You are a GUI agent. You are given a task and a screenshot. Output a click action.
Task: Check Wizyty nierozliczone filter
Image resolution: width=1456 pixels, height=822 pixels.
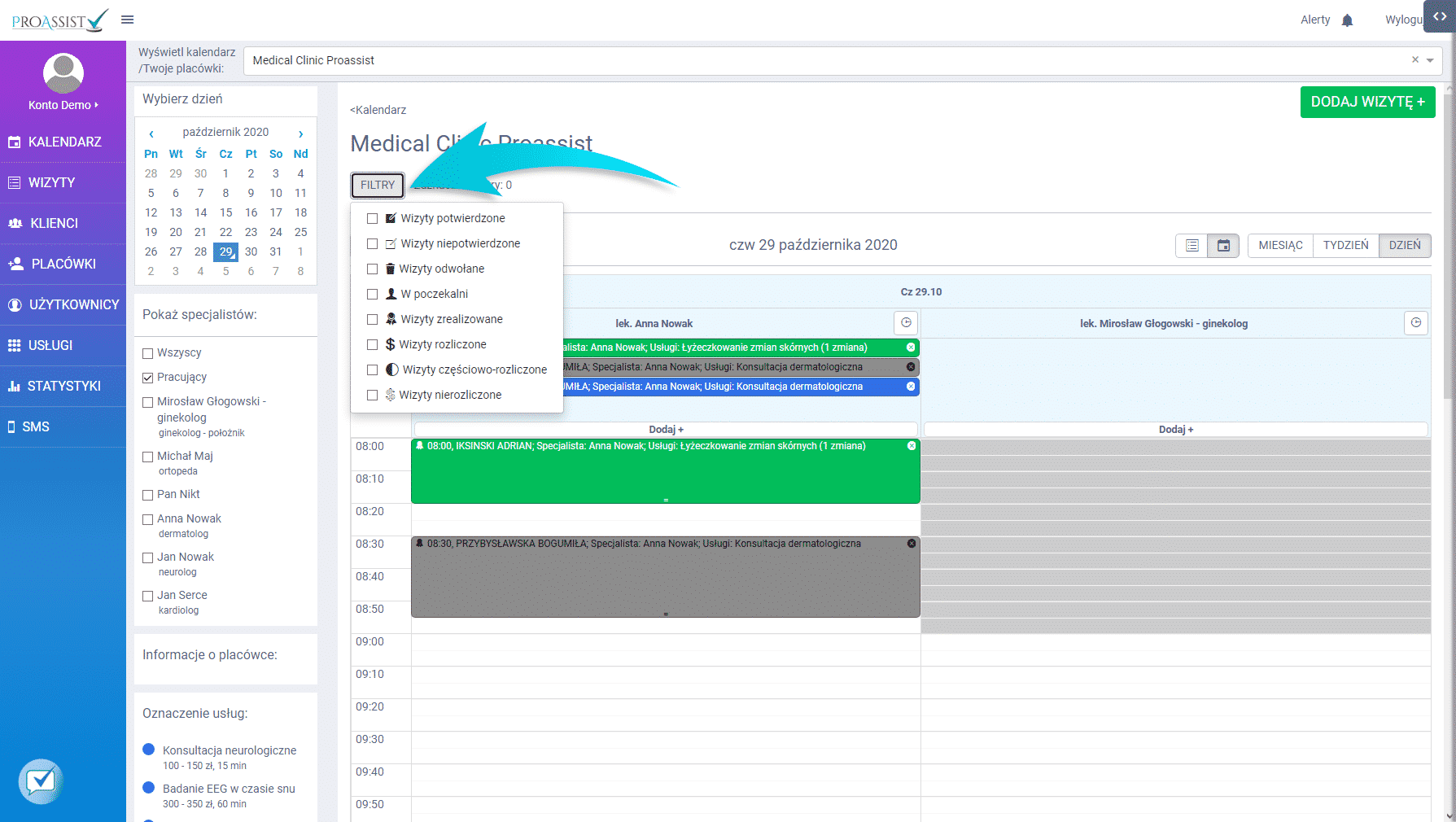point(372,395)
